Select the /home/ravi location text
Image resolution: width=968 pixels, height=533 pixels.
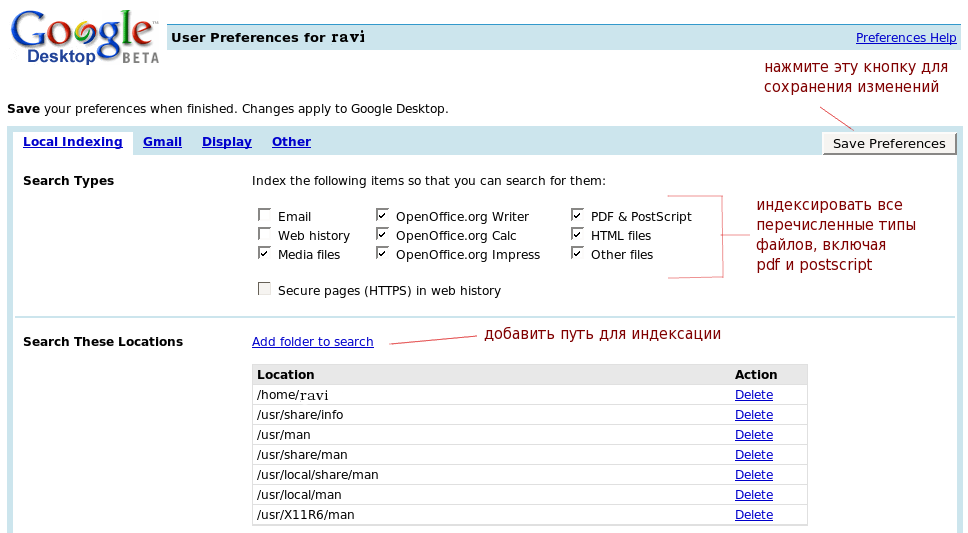293,395
